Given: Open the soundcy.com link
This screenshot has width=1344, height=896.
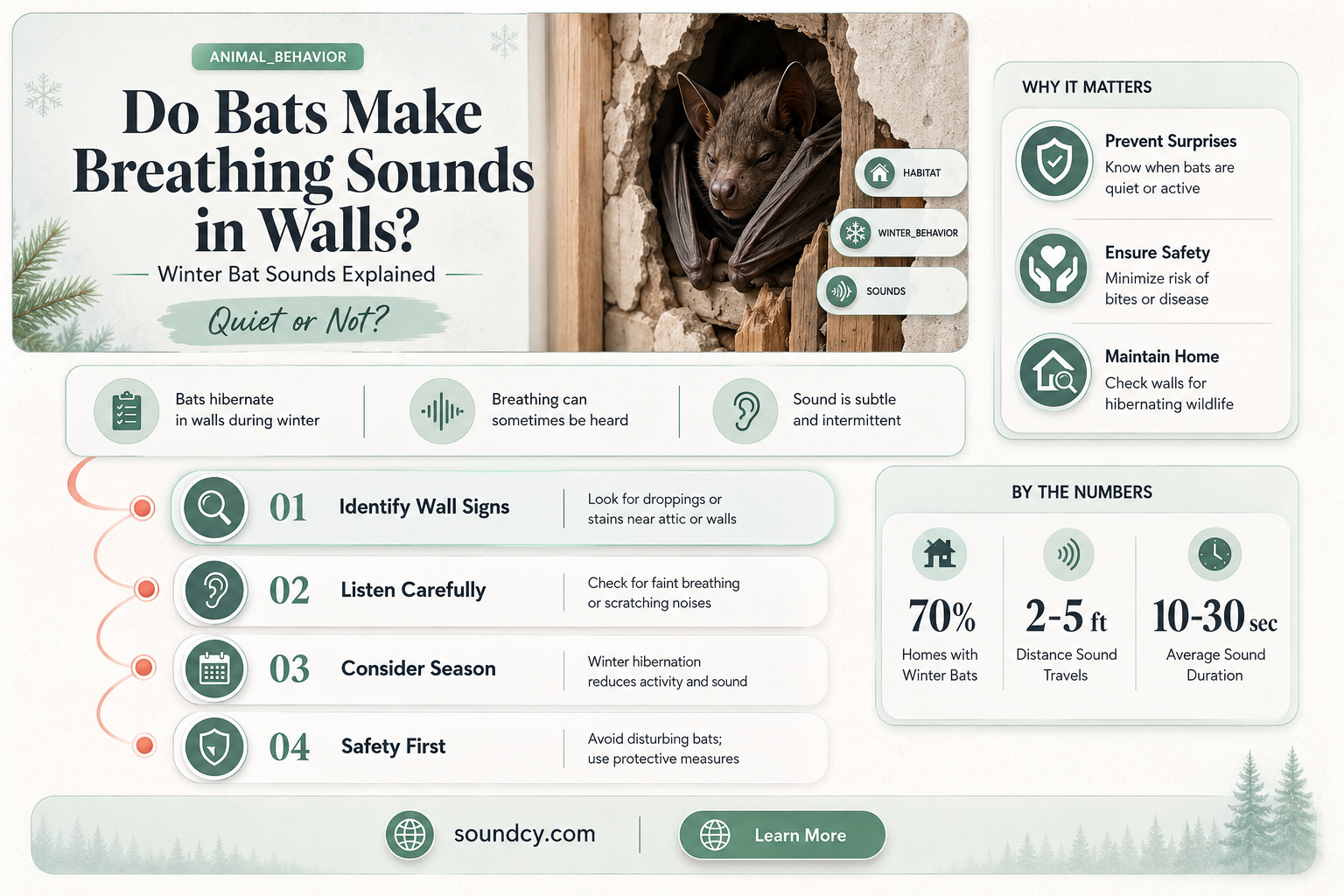Looking at the screenshot, I should [525, 834].
